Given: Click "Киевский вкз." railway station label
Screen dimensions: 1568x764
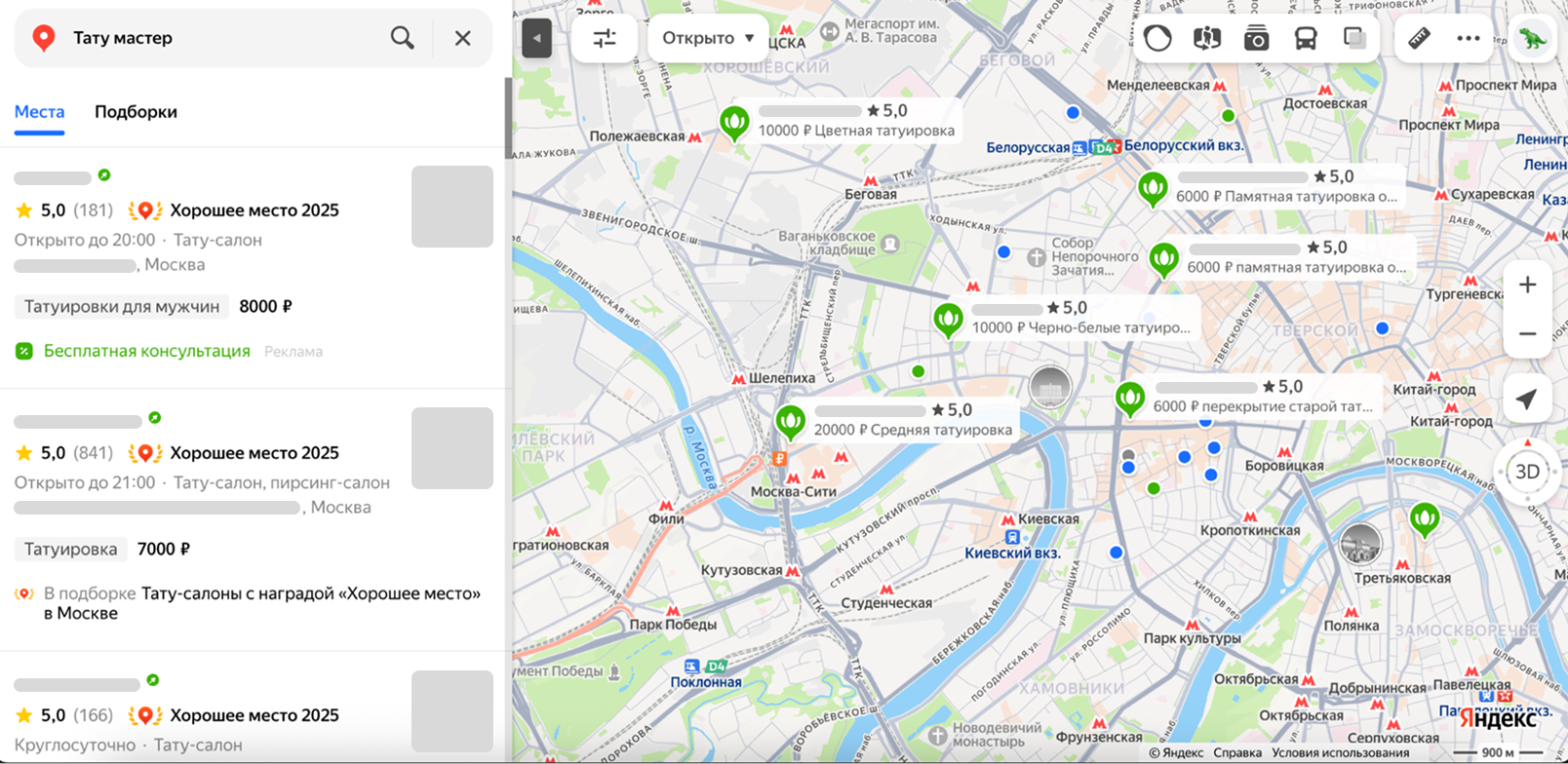Looking at the screenshot, I should click(1012, 553).
